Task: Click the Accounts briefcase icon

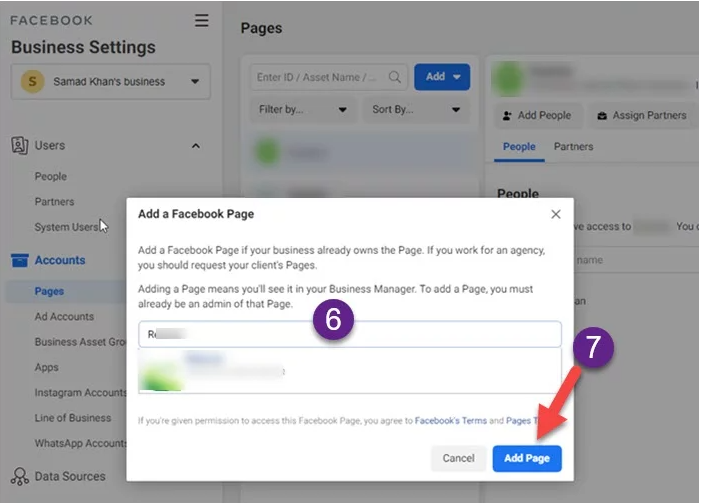Action: click(20, 260)
